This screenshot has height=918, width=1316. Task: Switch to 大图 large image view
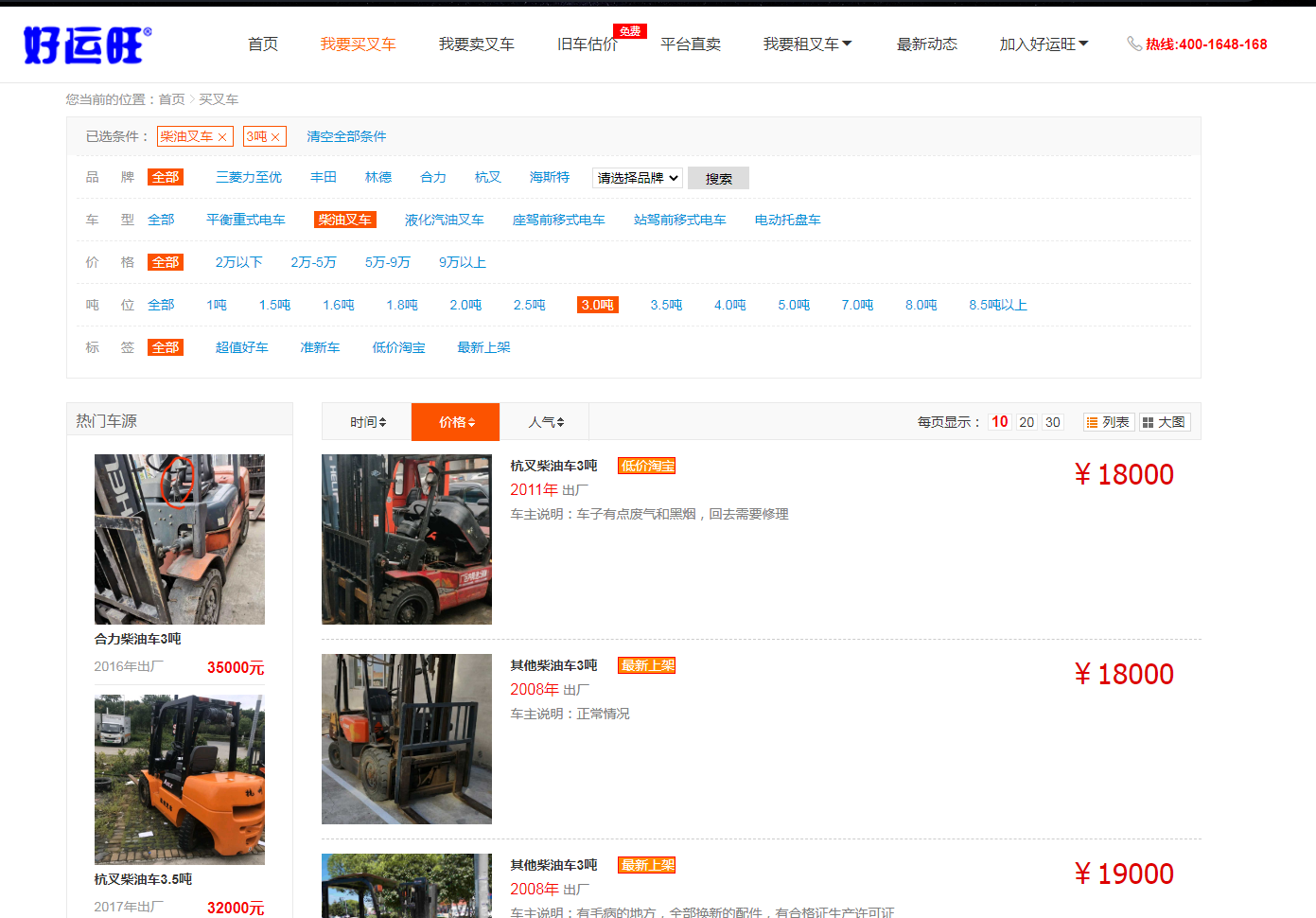pos(1164,422)
